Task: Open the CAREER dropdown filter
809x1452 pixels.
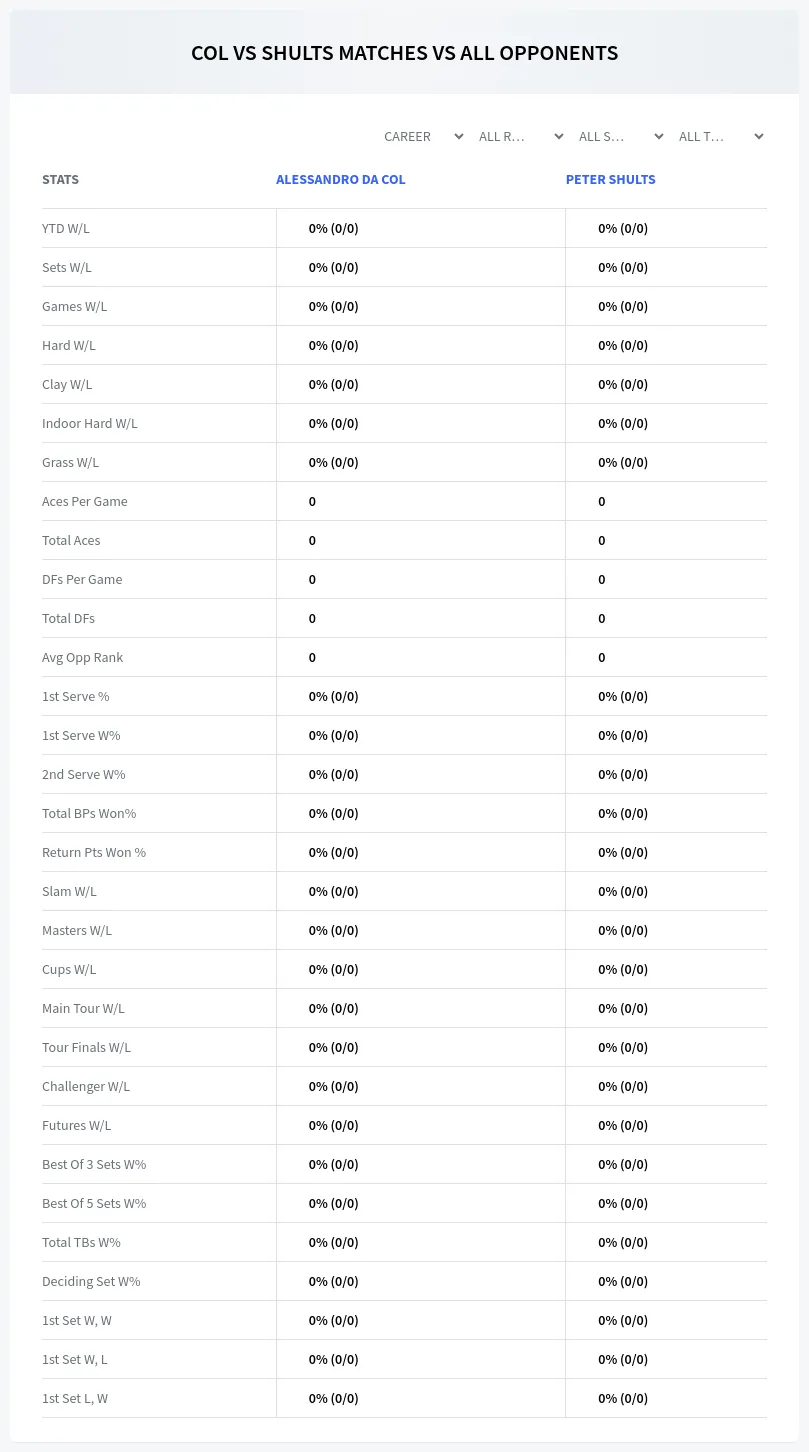Action: coord(424,136)
